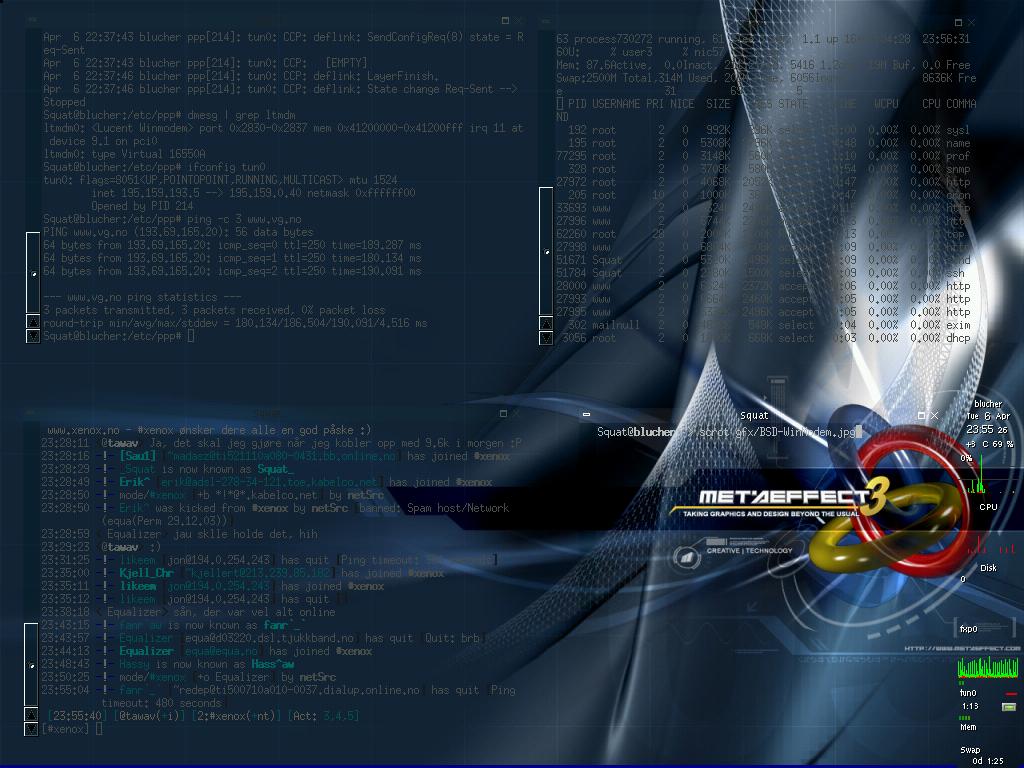Click the green tun0 traffic chart
Screen dimensions: 1024x768
pyautogui.click(x=987, y=667)
